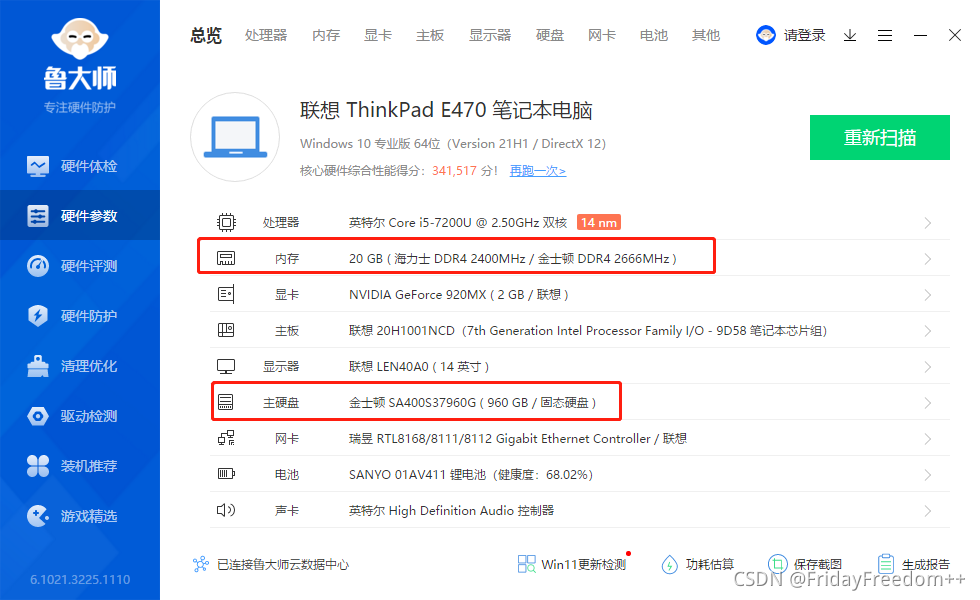Open 功耗估算 tool
Viewport: 980px width, 600px height.
click(698, 564)
